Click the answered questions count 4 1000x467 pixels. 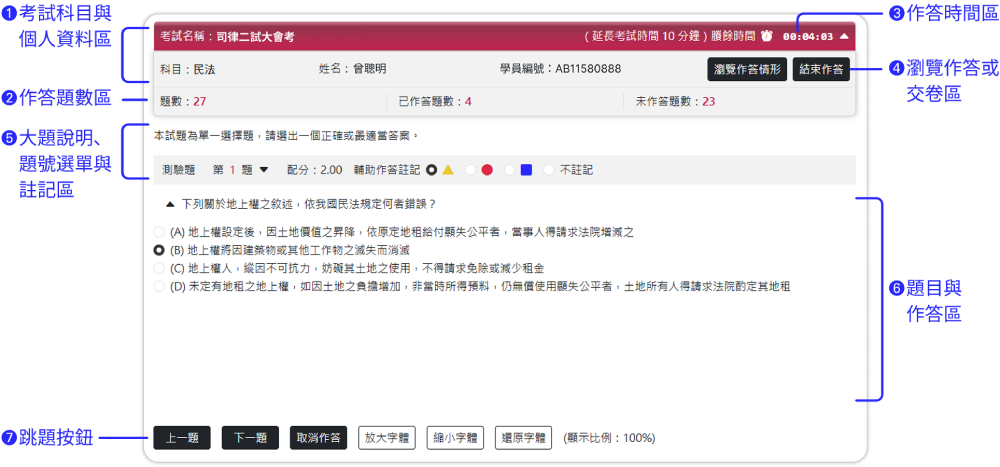click(x=468, y=101)
